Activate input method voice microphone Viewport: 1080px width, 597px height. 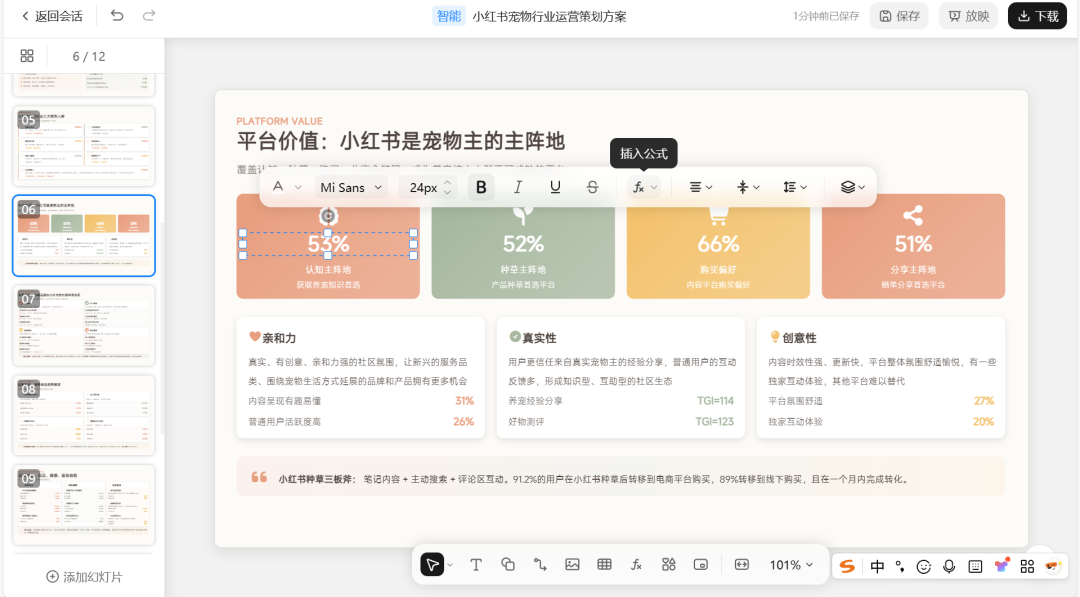coord(949,566)
